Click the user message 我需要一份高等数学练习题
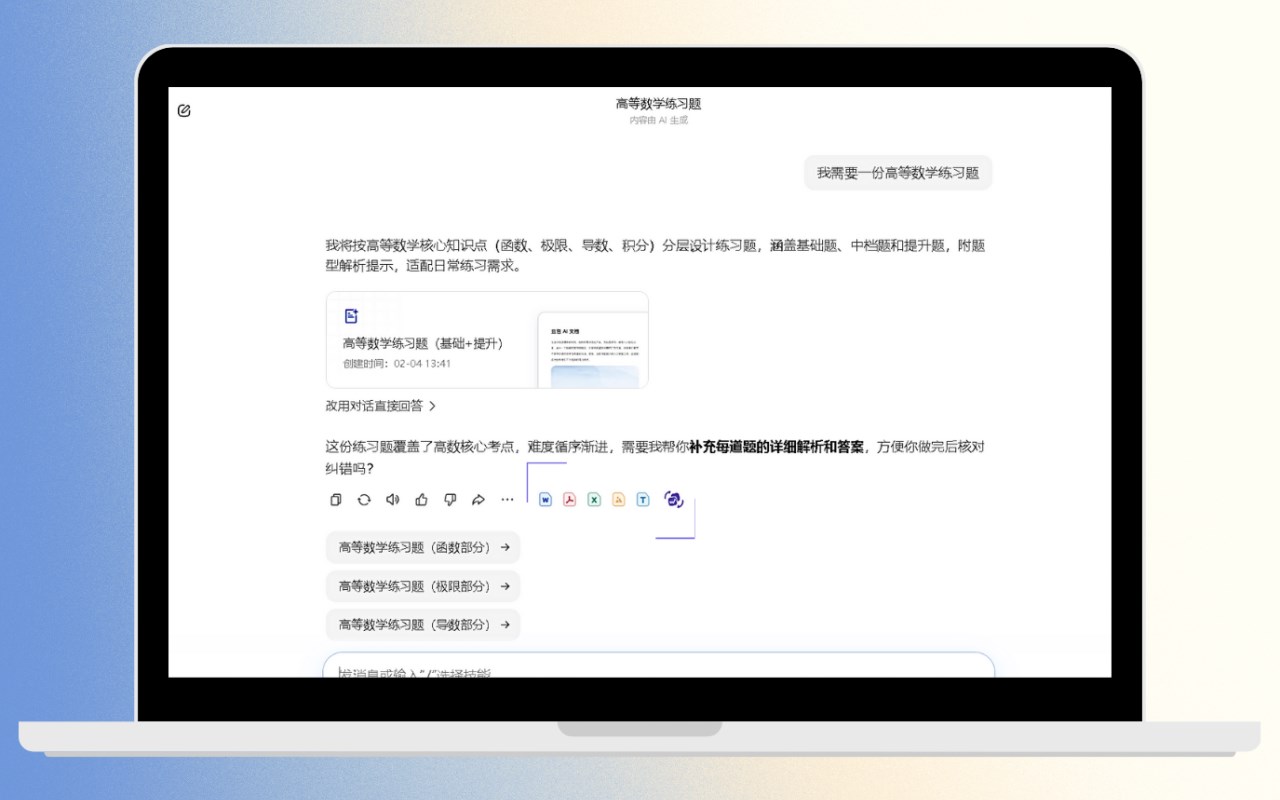This screenshot has width=1280, height=800. point(898,173)
